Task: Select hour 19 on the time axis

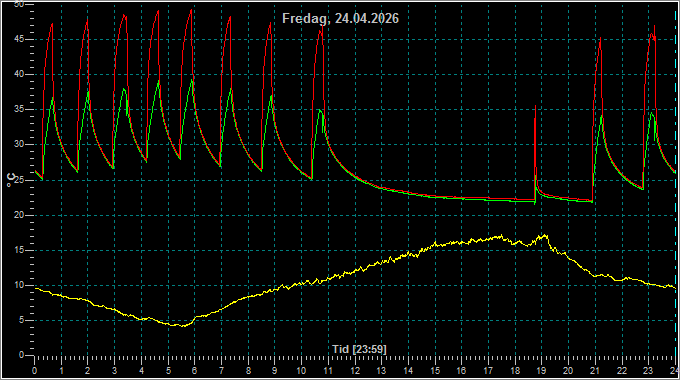Action: coord(541,371)
